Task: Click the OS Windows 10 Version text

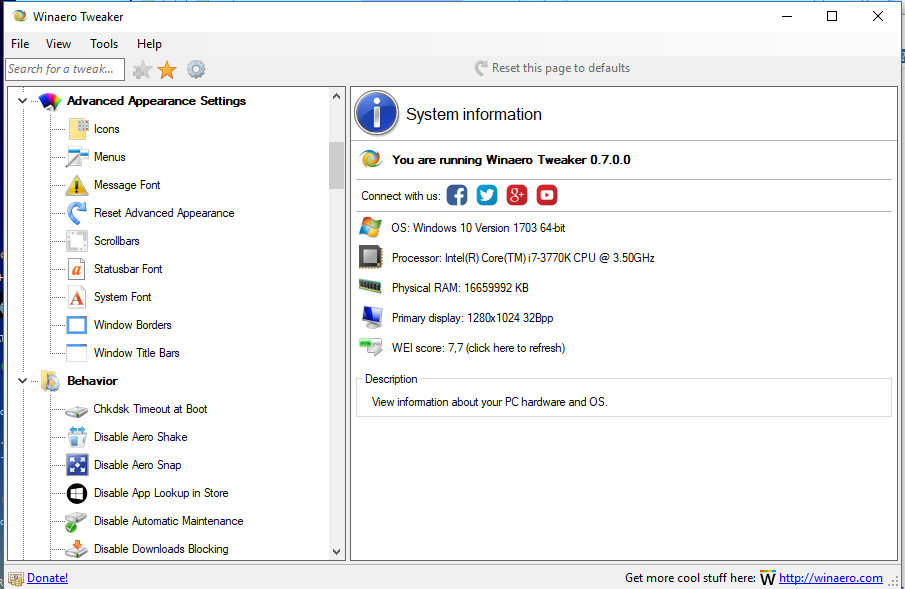Action: tap(478, 228)
